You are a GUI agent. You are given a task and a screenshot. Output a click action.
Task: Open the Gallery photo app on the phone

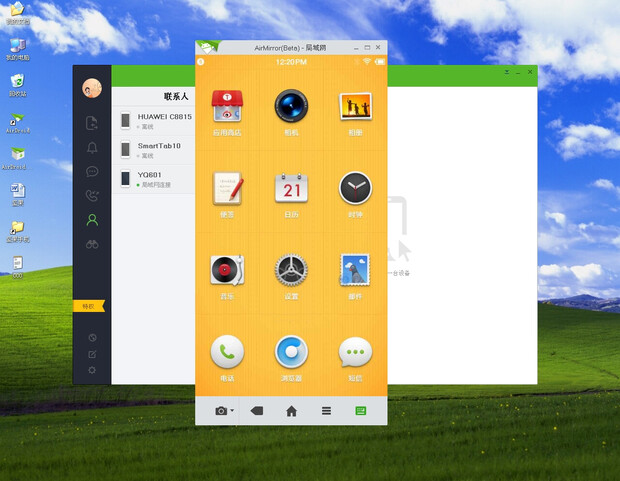click(x=355, y=106)
